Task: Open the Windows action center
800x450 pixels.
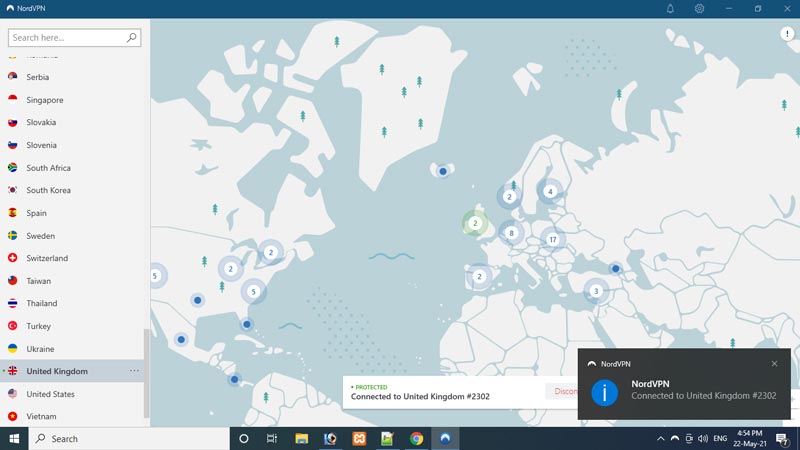Action: click(x=782, y=439)
